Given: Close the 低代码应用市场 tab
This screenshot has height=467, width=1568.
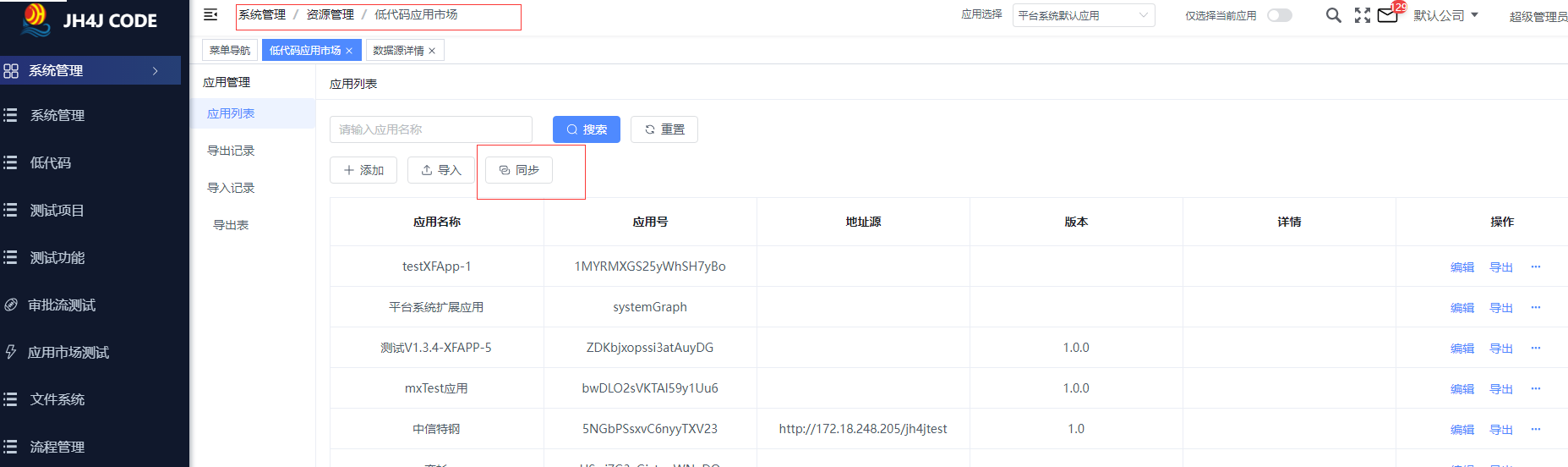Looking at the screenshot, I should pyautogui.click(x=349, y=51).
